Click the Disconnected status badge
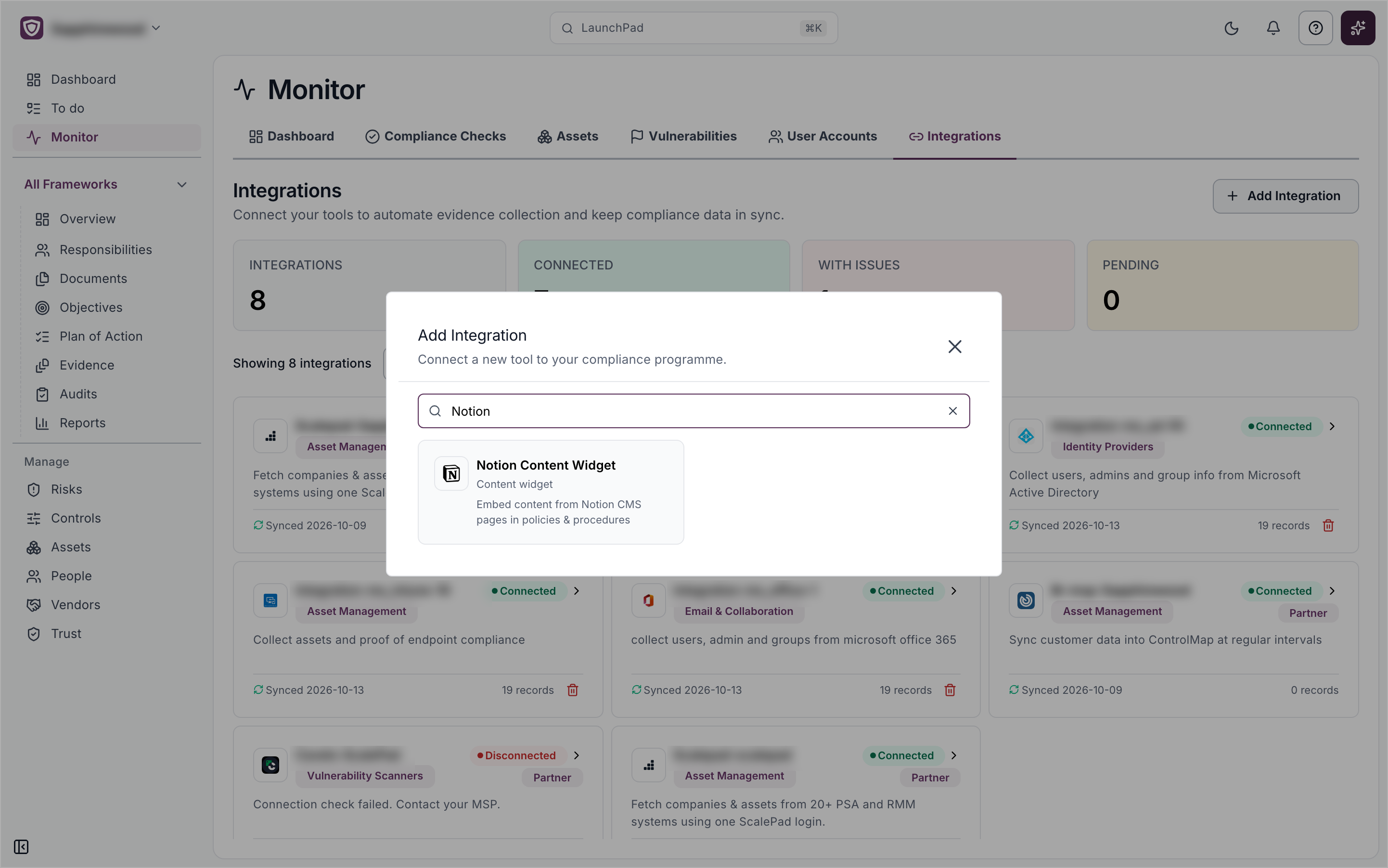 point(519,755)
